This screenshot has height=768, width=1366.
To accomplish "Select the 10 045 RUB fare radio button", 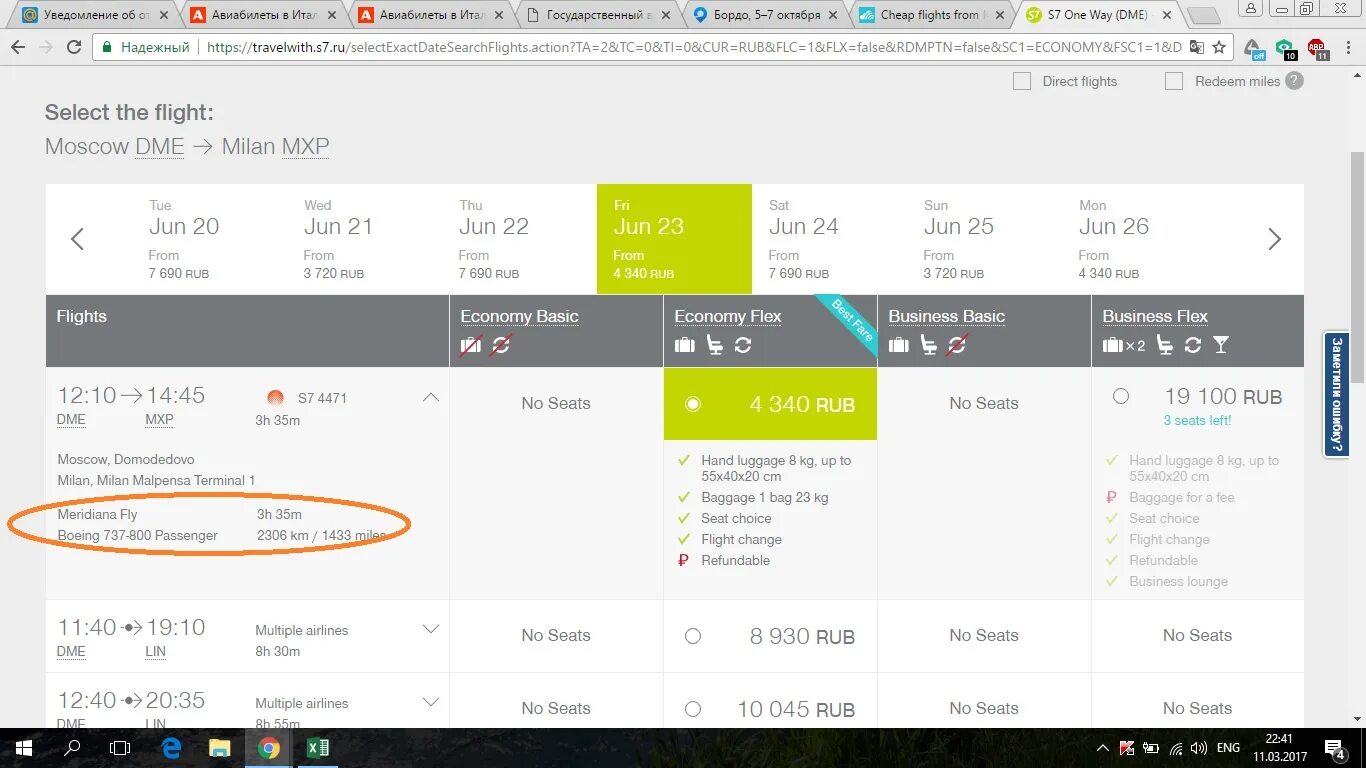I will (693, 709).
